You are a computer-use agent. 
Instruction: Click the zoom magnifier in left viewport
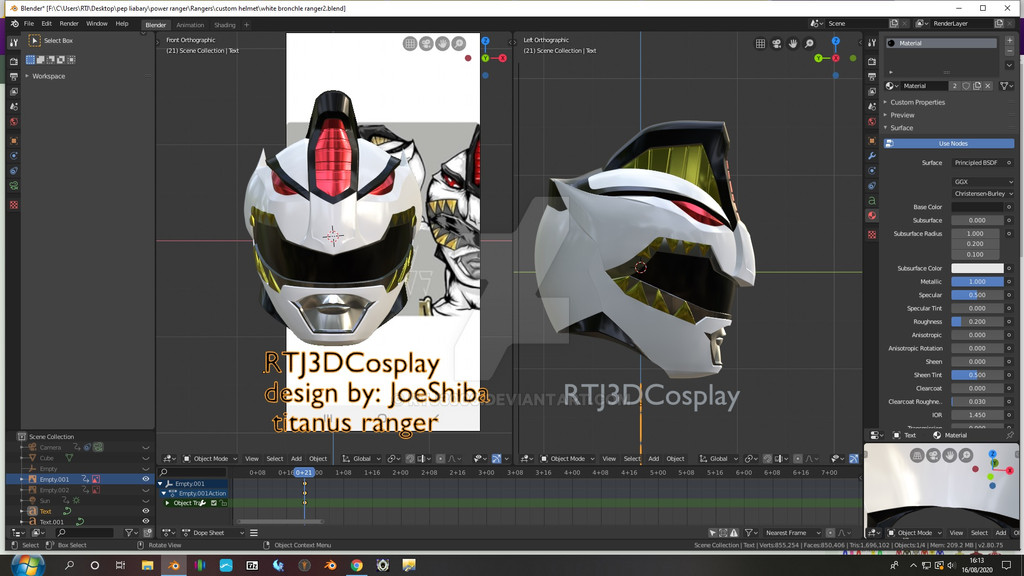[x=809, y=44]
